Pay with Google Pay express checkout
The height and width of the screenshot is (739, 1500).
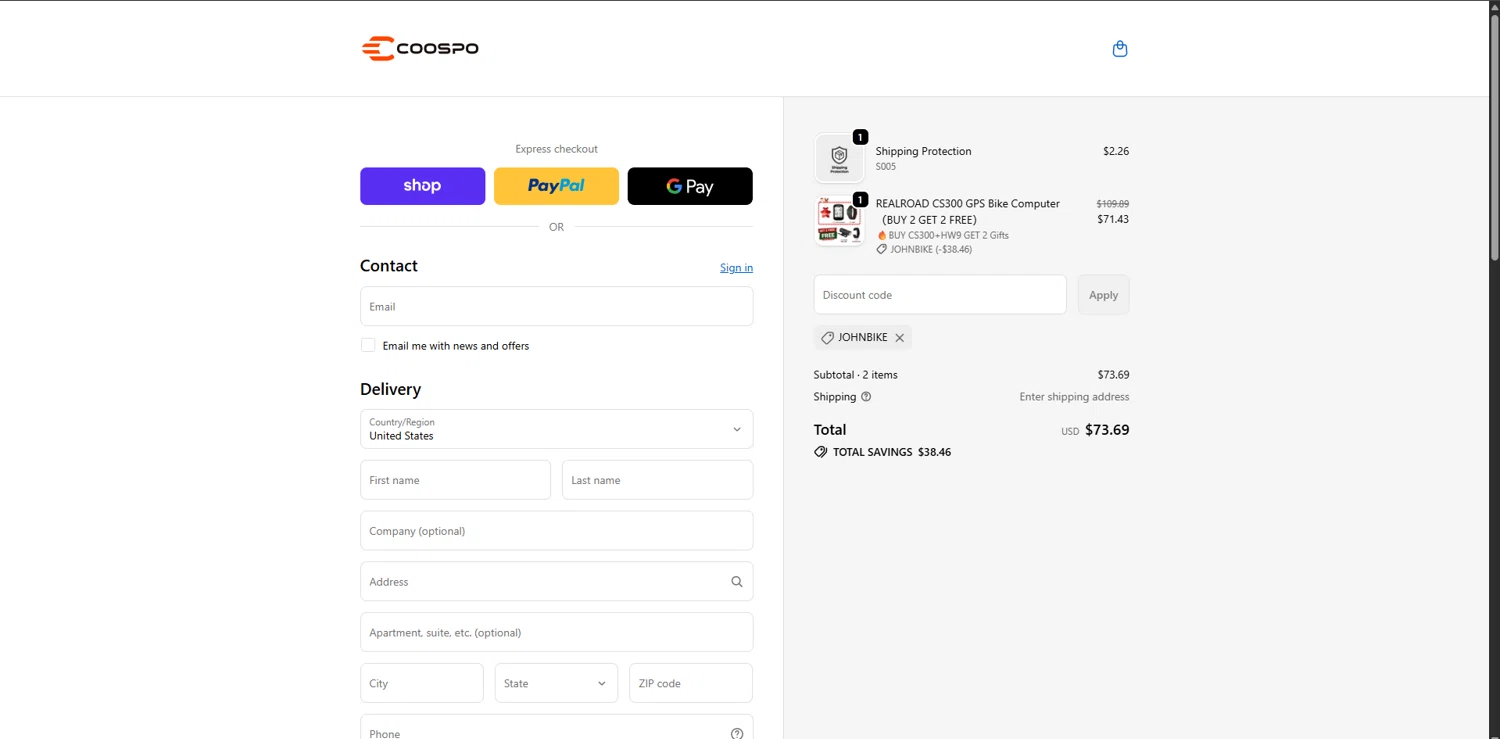pos(690,186)
